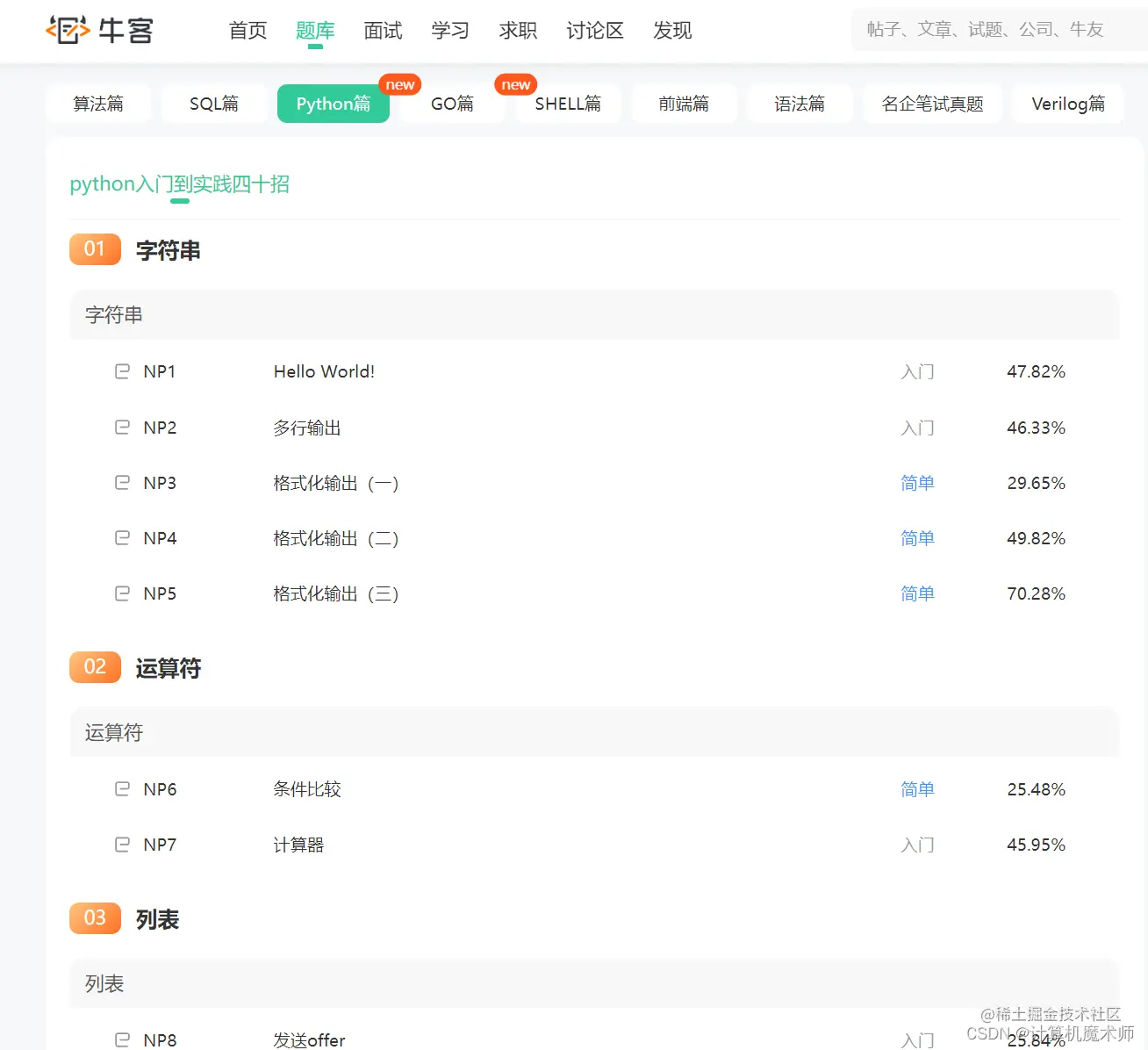Open problem NP1 Hello World!
This screenshot has width=1148, height=1050.
pyautogui.click(x=323, y=371)
